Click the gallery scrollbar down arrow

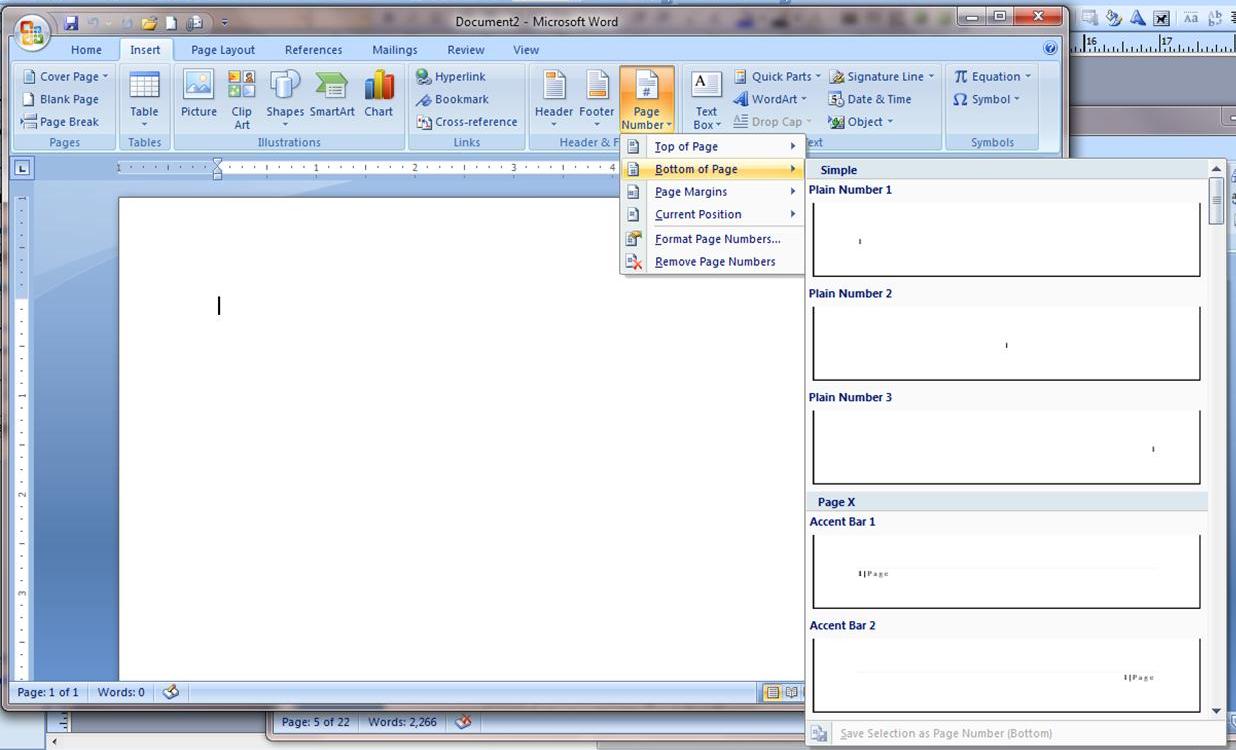(x=1217, y=711)
